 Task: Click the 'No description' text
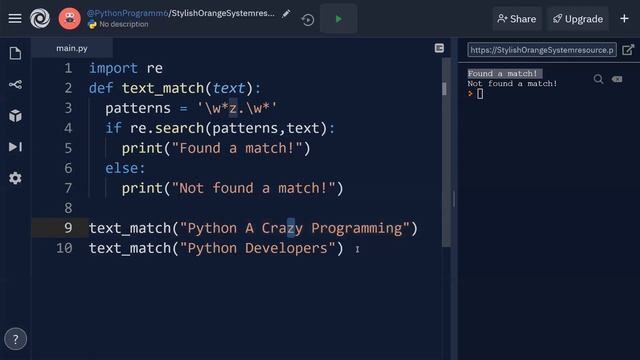pyautogui.click(x=124, y=24)
